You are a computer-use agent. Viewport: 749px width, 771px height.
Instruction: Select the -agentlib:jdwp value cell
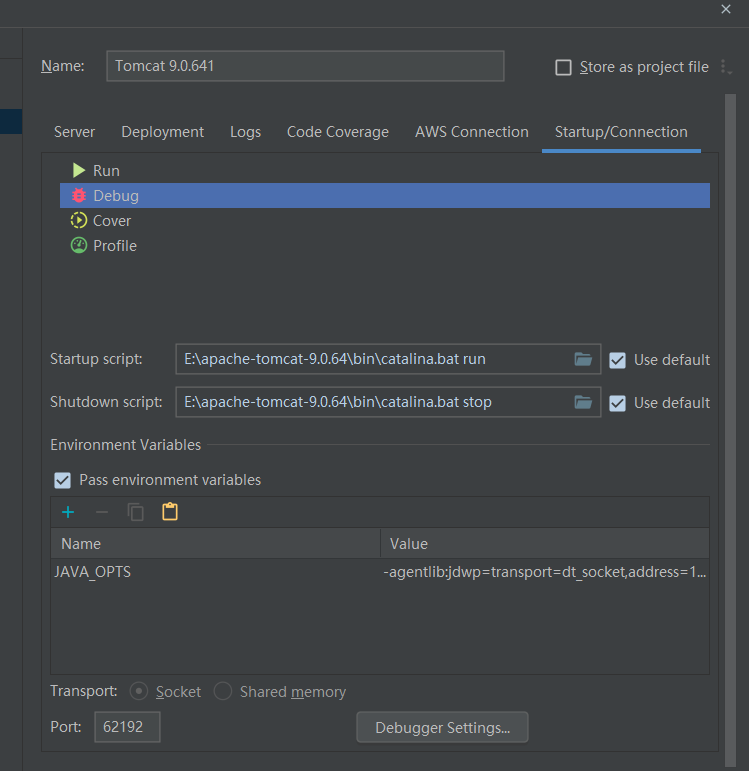pos(545,572)
